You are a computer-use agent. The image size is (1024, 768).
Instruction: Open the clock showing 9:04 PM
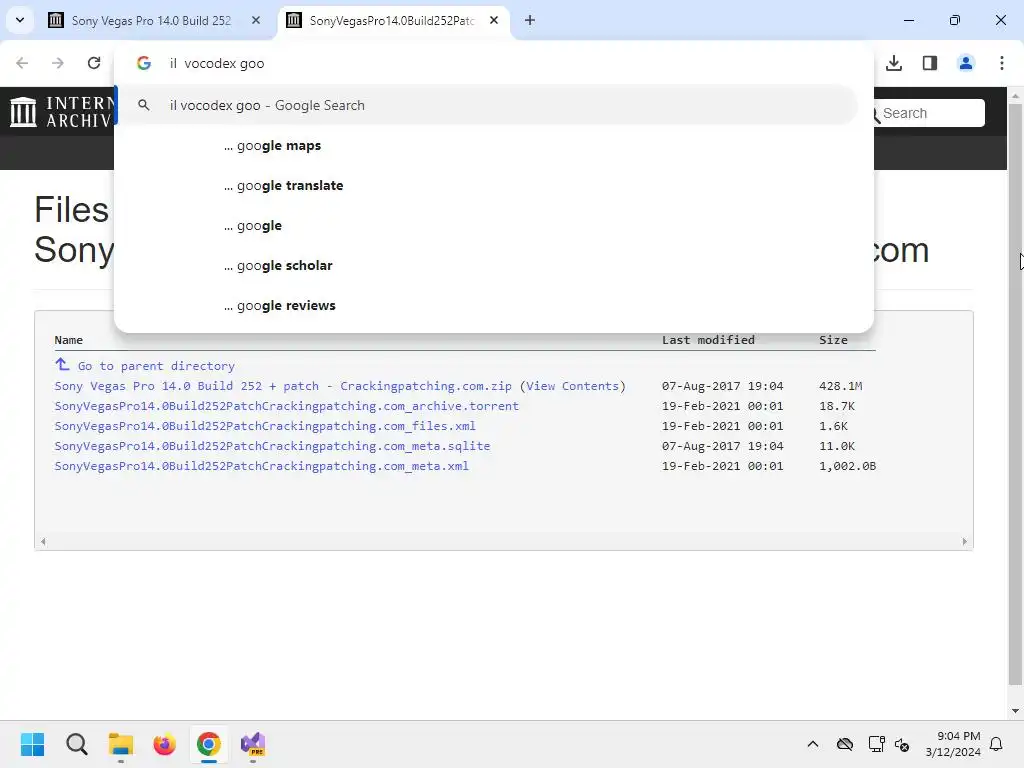click(953, 744)
